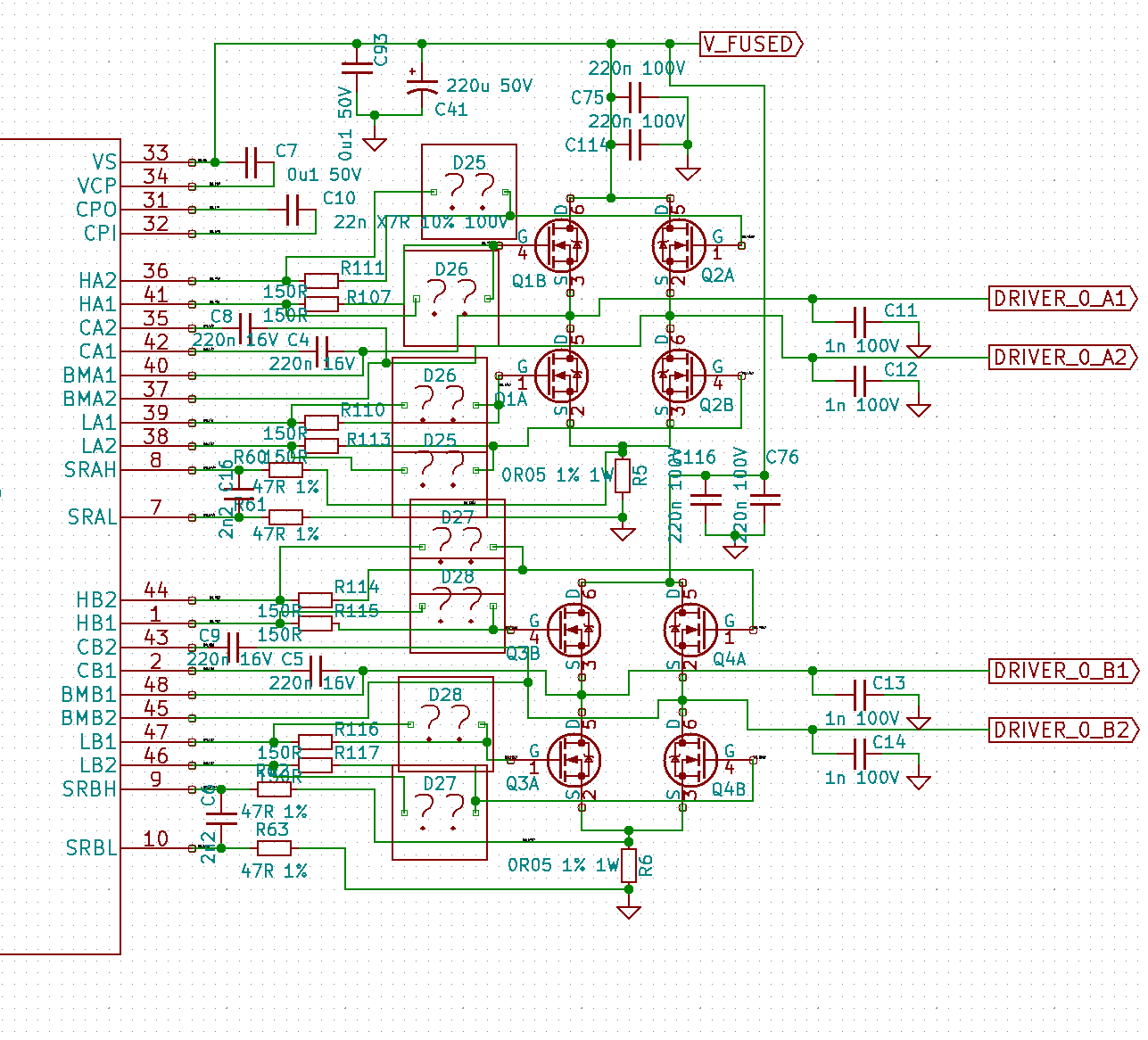1148x1040 pixels.
Task: Click the DRIVER_0_B2 global label
Action: coord(1064,730)
